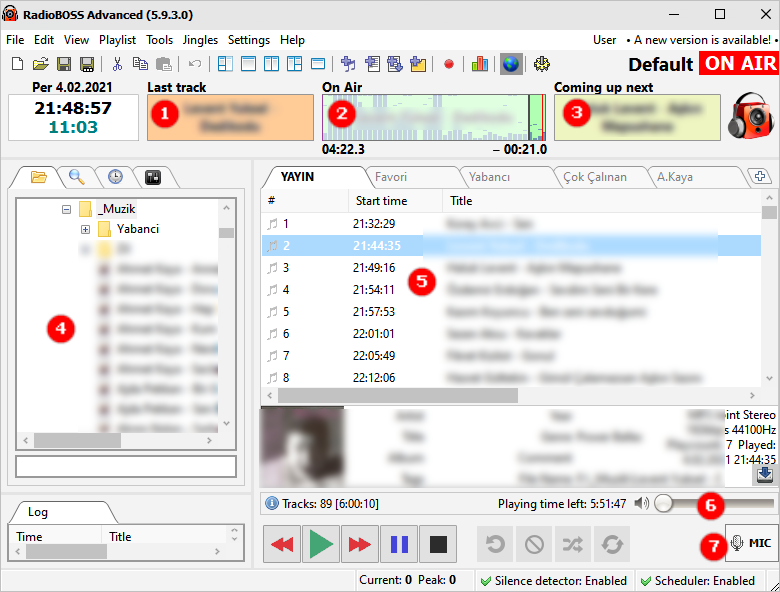The image size is (780, 592).
Task: Toggle the stop-after-track circle button
Action: (534, 544)
